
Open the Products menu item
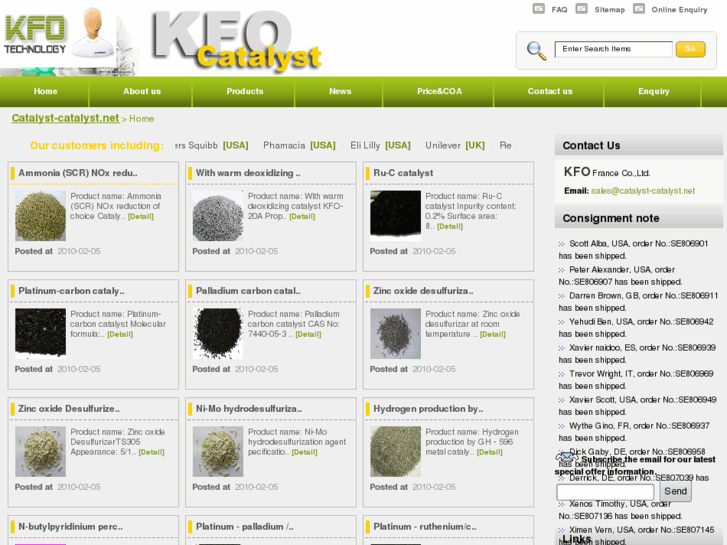[x=245, y=91]
